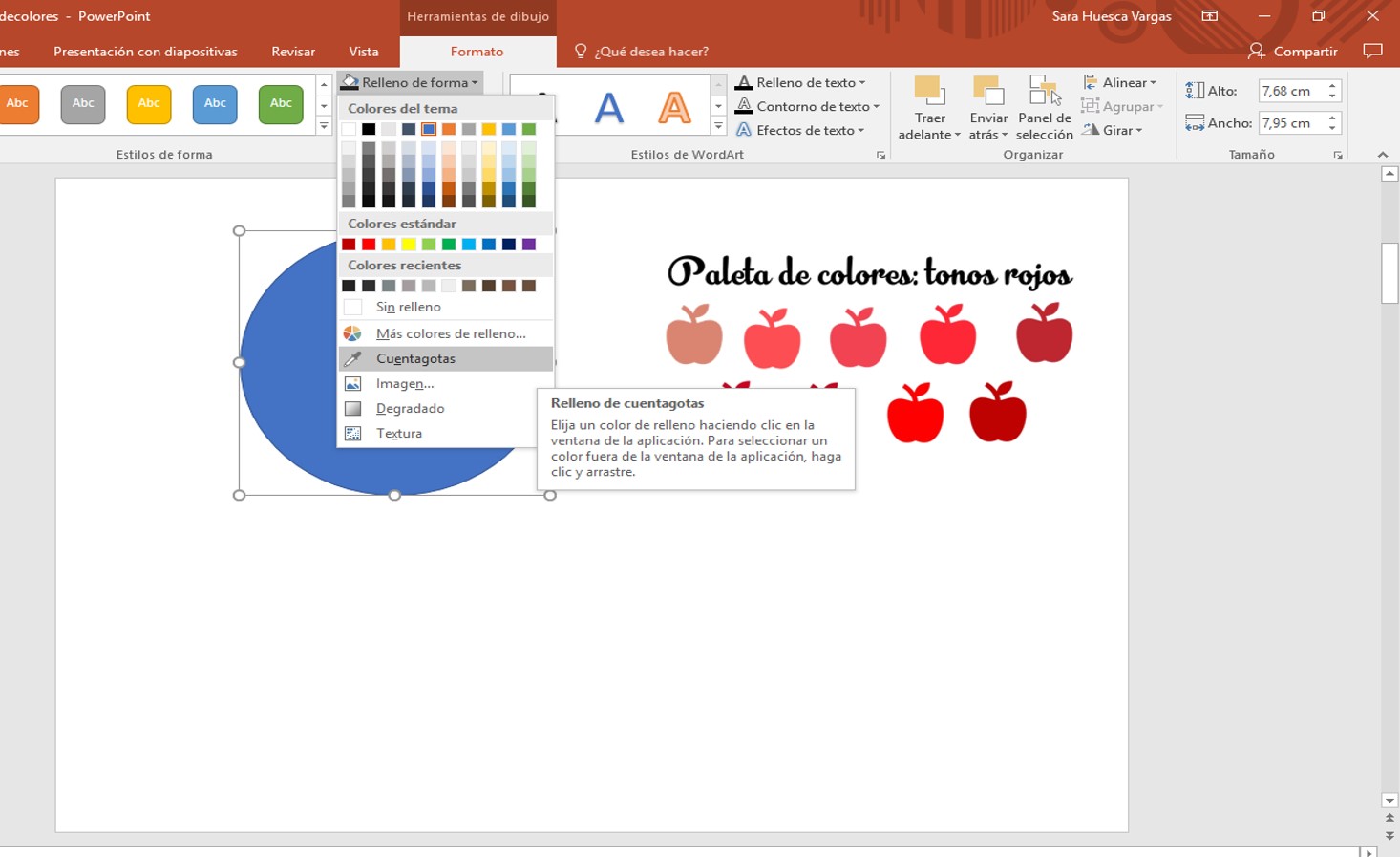
Task: Switch to the Vista tab
Action: tap(364, 52)
